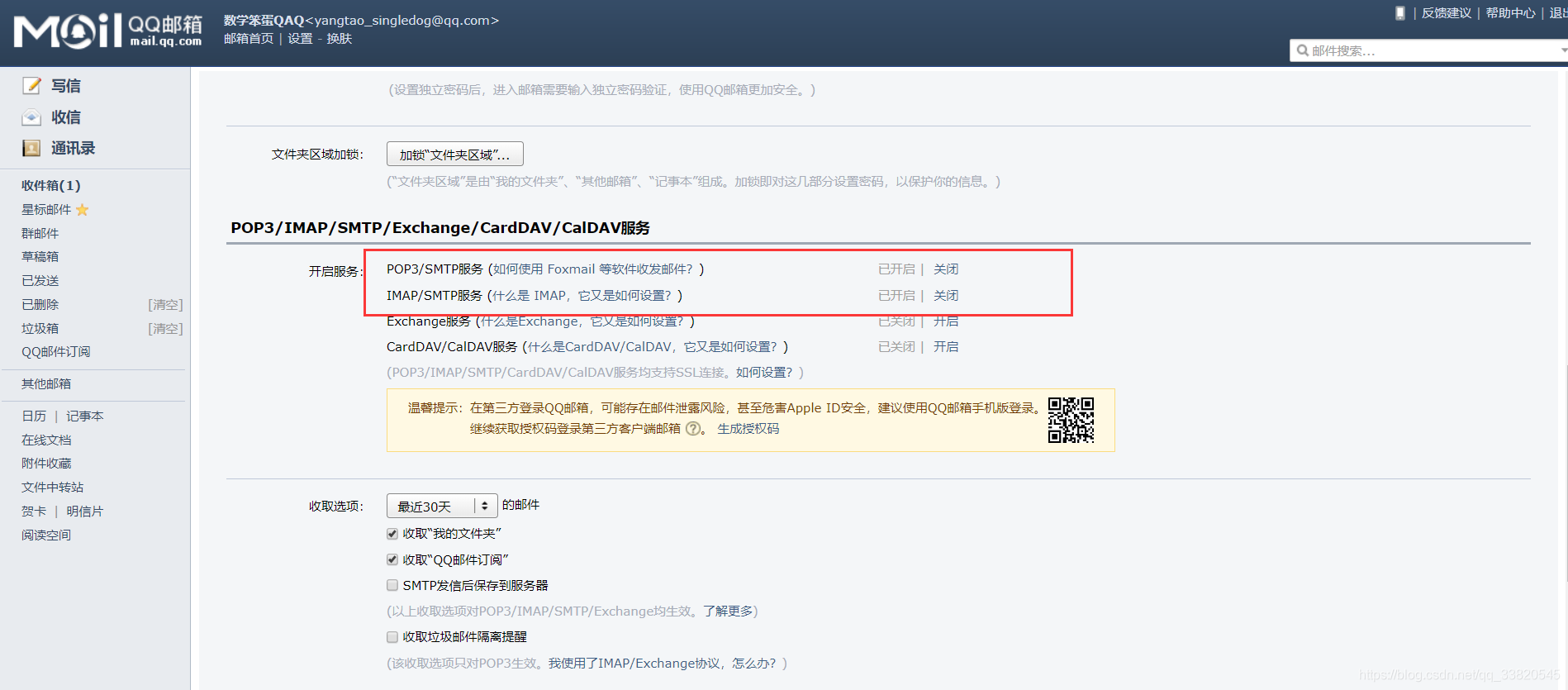The height and width of the screenshot is (690, 1568).
Task: Open 什么是CardDAV/CalDAV help link
Action: 653,347
